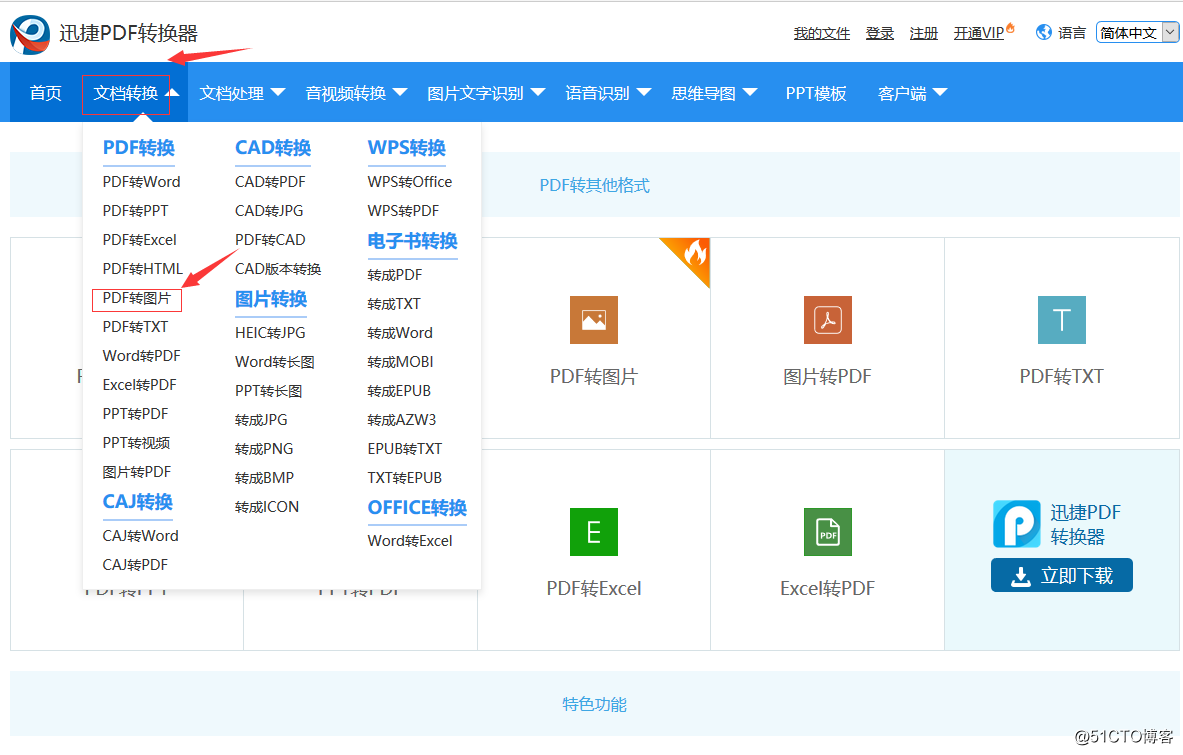Select PPT转长图 from the menu

pos(269,391)
